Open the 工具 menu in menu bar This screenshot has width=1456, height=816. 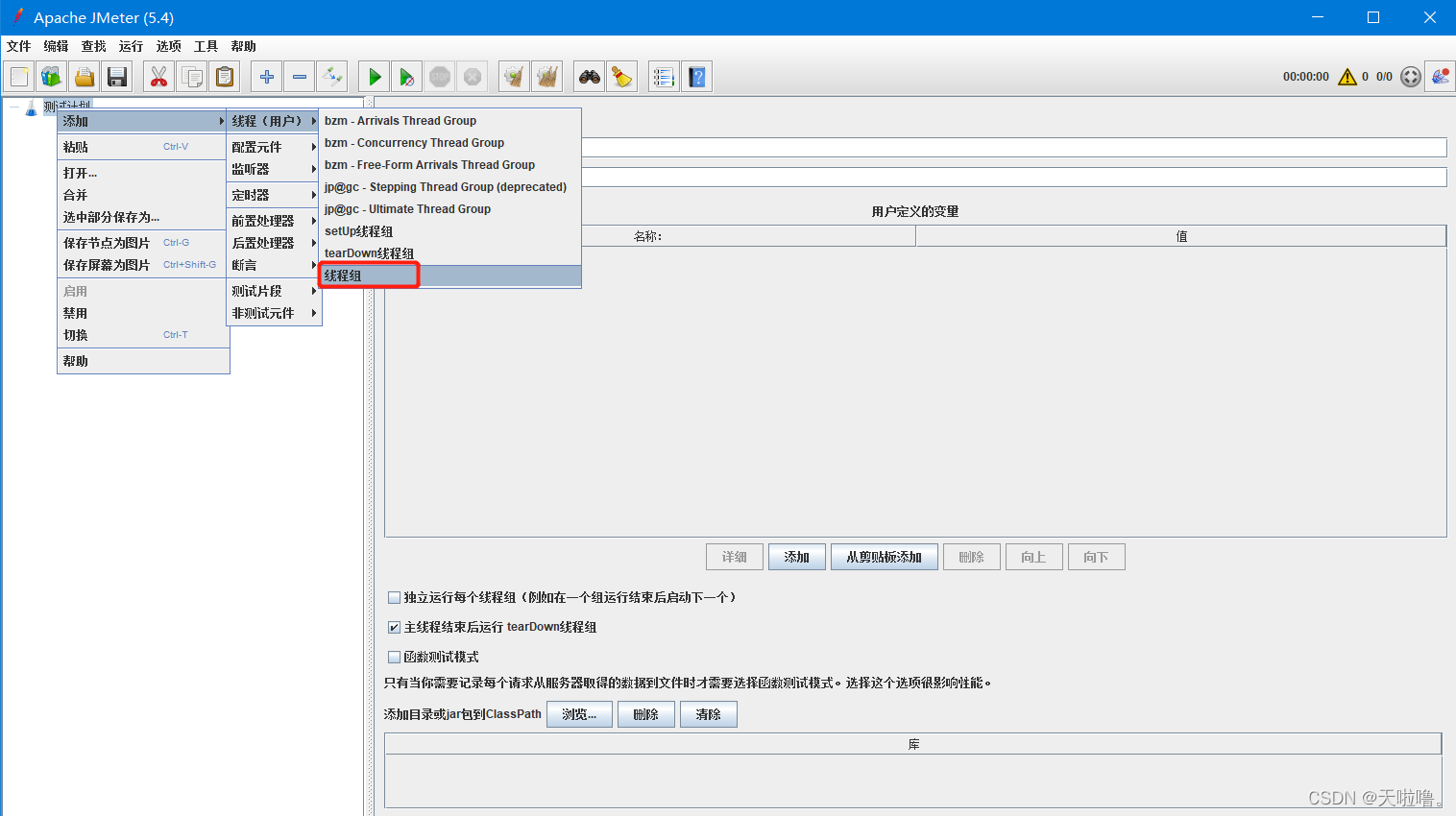[x=206, y=46]
